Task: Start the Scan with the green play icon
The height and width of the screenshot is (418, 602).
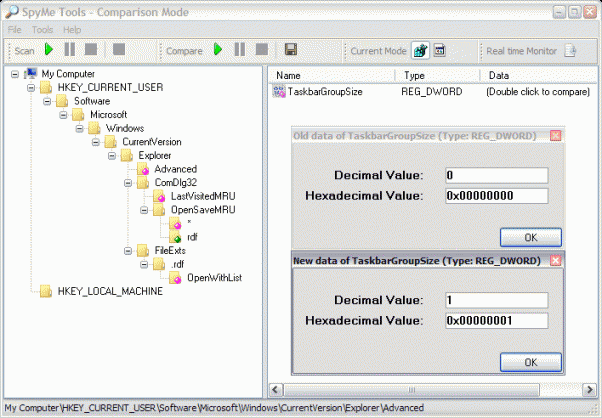Action: pos(49,50)
